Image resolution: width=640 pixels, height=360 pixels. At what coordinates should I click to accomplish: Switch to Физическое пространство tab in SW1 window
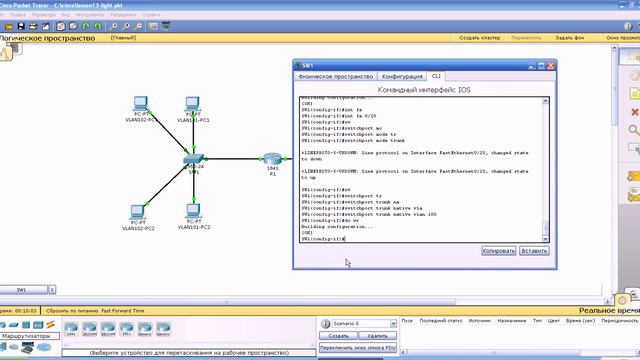pos(336,76)
